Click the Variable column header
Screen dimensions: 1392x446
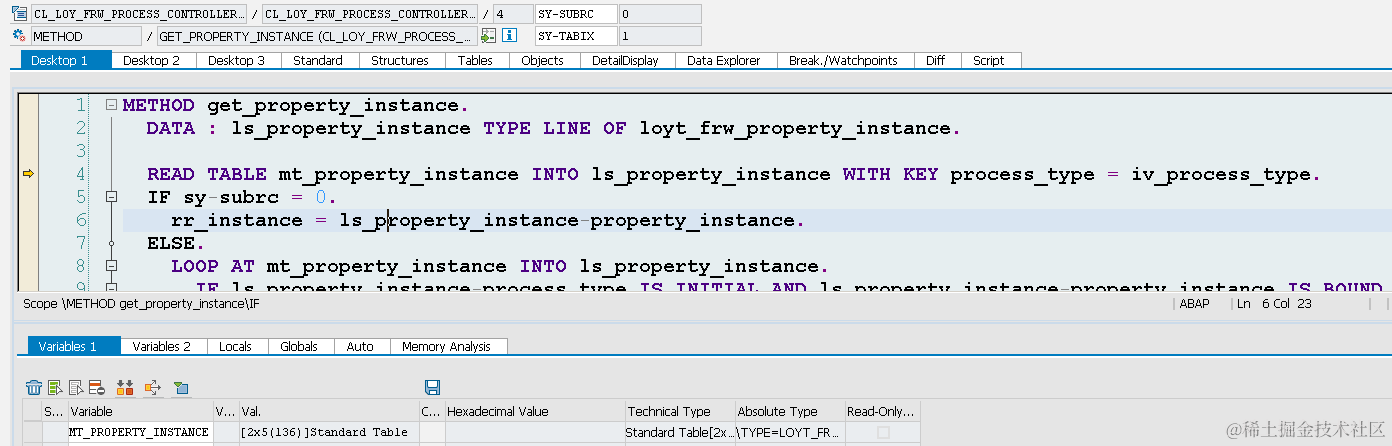click(139, 411)
